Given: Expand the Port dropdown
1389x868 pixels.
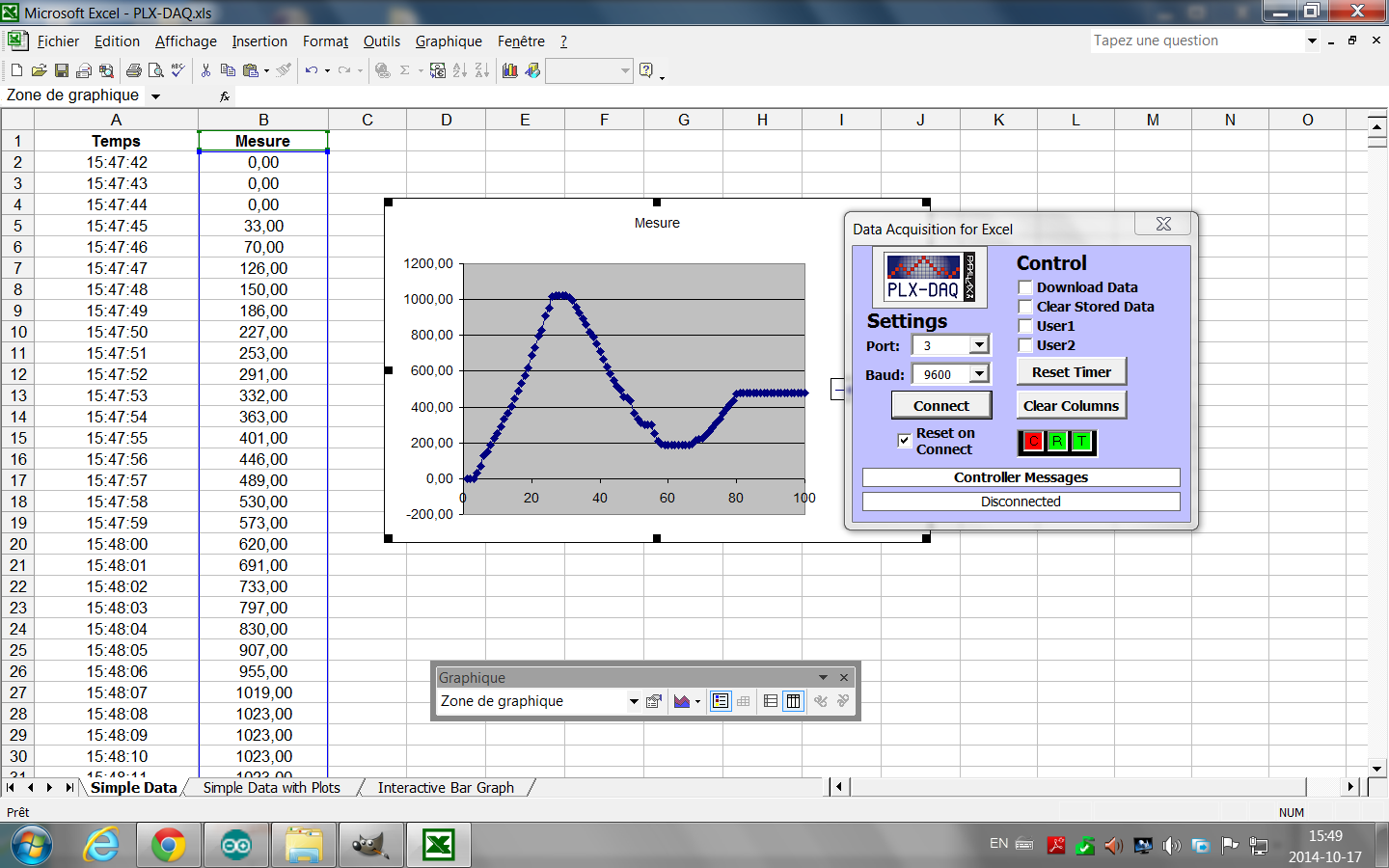Looking at the screenshot, I should tap(979, 345).
